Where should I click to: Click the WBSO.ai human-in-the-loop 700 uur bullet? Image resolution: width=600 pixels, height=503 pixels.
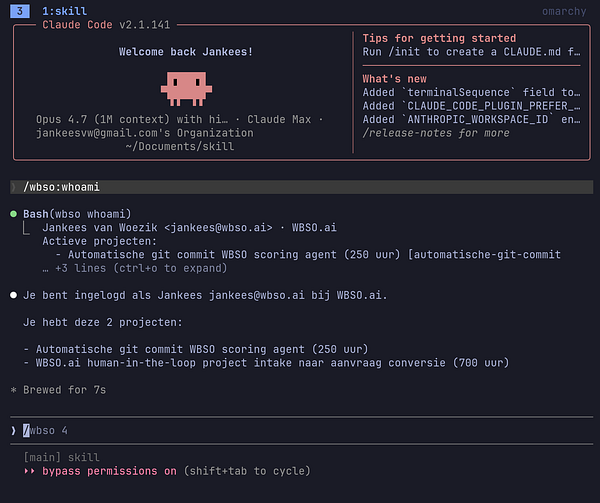(266, 363)
